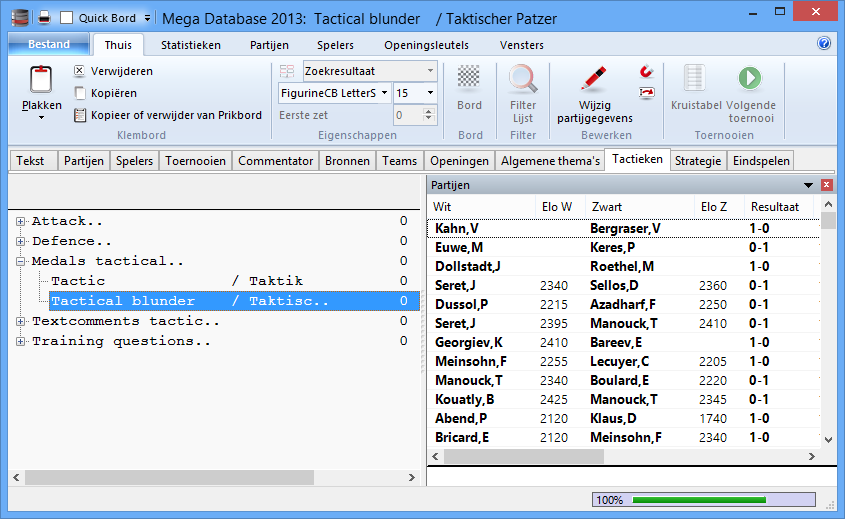This screenshot has height=519, width=845.
Task: Toggle the Quick Bord checkbox
Action: (66, 18)
